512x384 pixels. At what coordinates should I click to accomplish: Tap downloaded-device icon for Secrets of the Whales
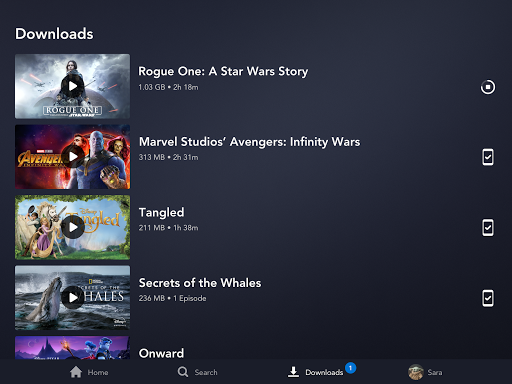click(488, 298)
